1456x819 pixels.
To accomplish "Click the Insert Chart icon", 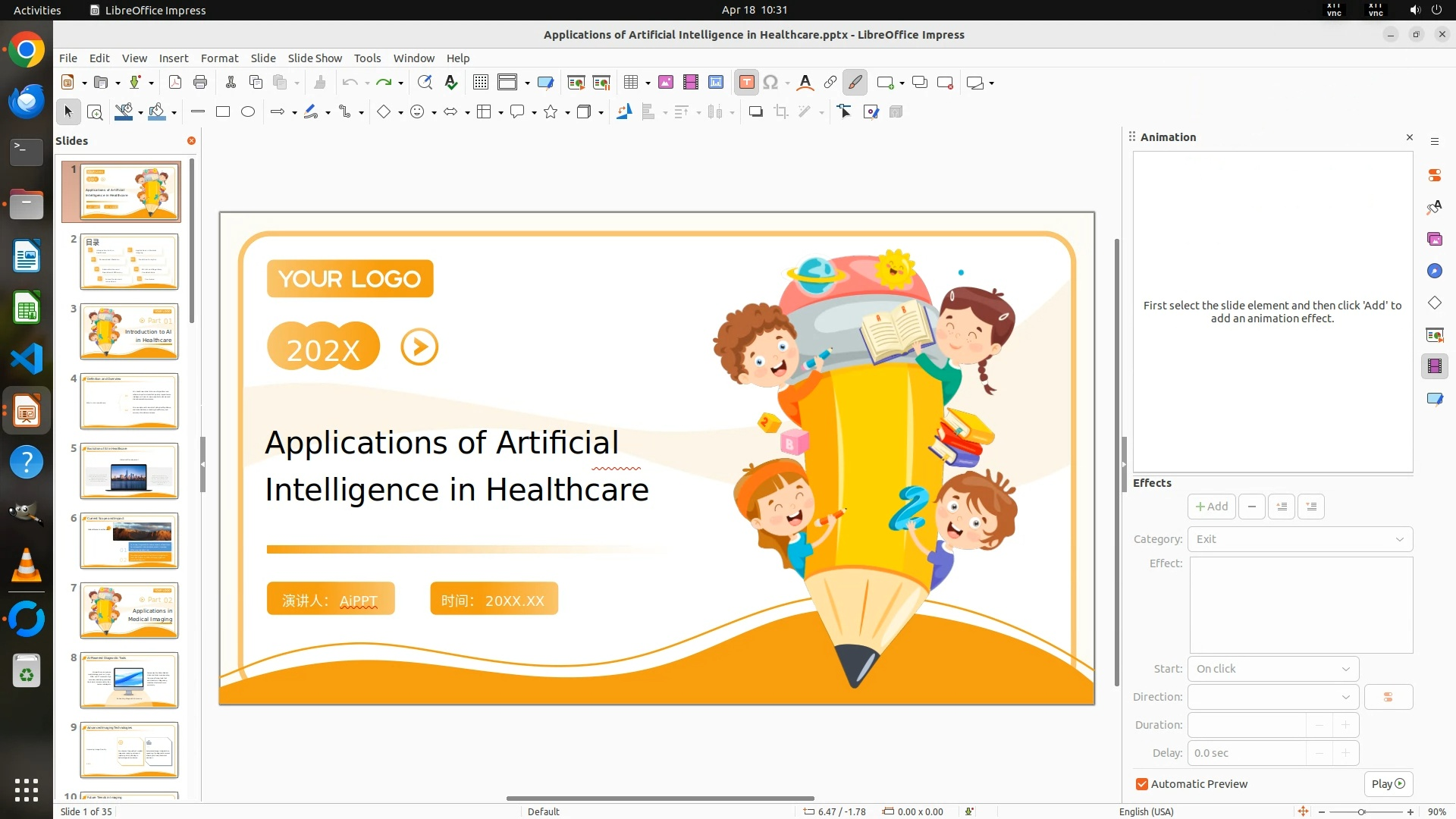I will coord(716,83).
